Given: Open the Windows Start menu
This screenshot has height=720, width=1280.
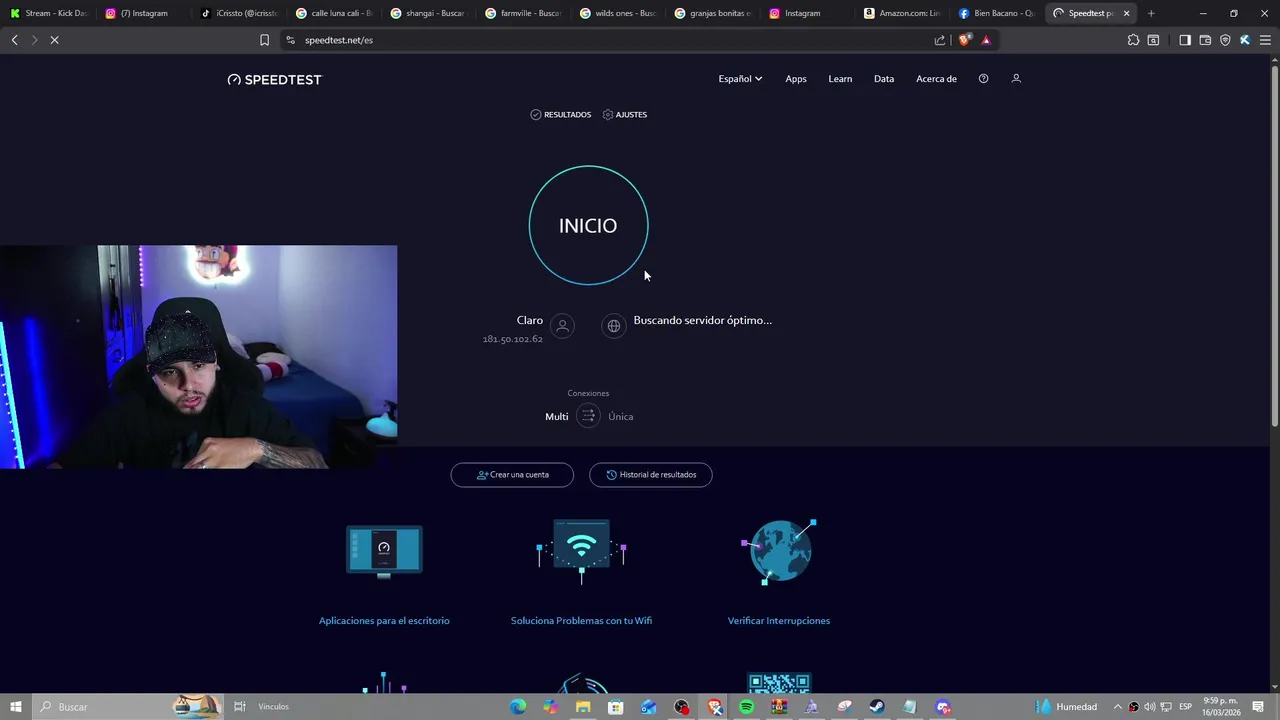Looking at the screenshot, I should (x=16, y=707).
